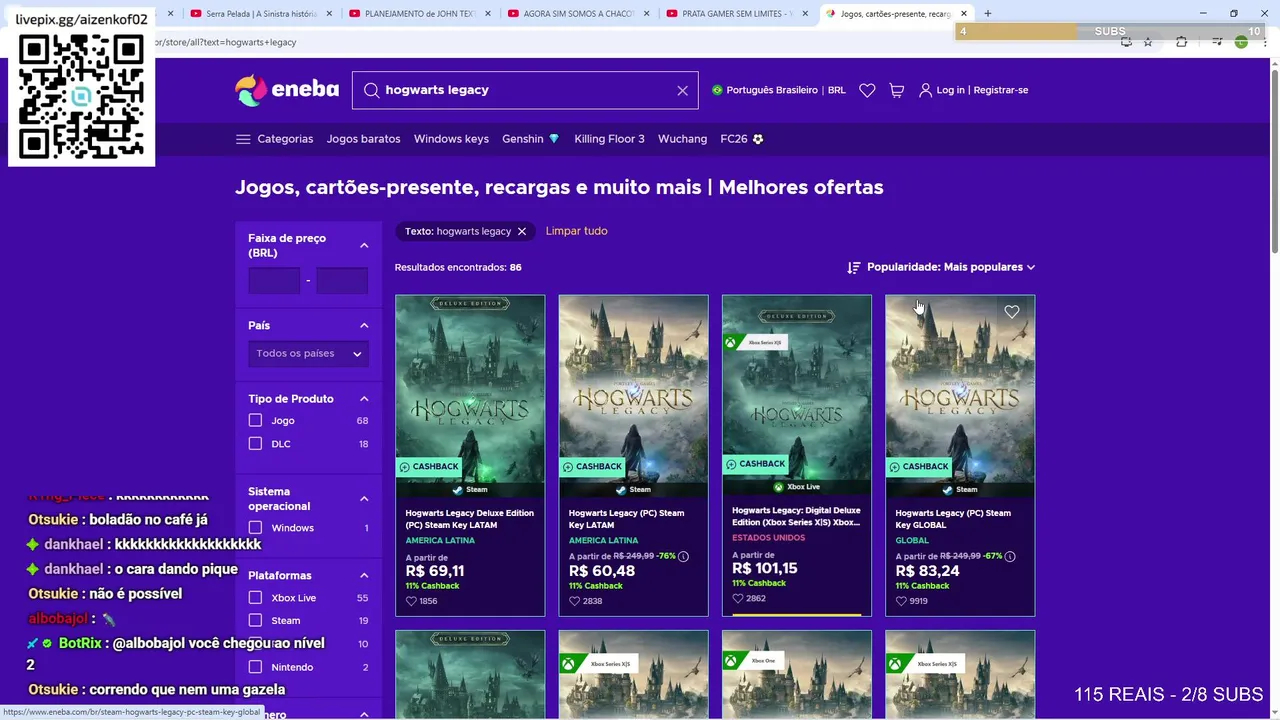Click info icon beside -76% discount
1280x720 pixels.
(683, 556)
